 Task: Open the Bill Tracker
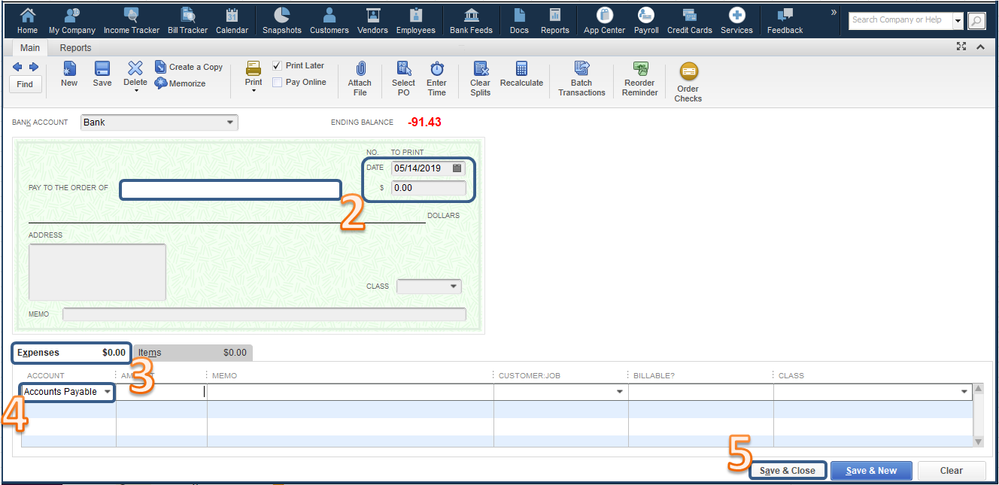187,20
